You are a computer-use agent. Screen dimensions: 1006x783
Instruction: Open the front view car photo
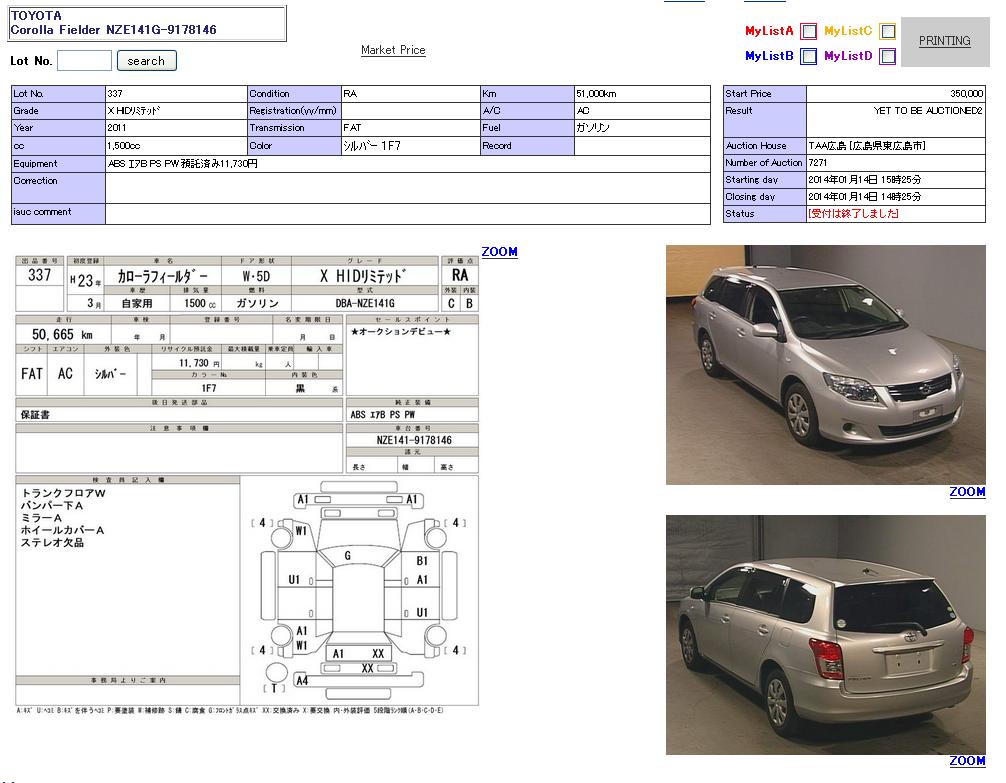point(825,365)
